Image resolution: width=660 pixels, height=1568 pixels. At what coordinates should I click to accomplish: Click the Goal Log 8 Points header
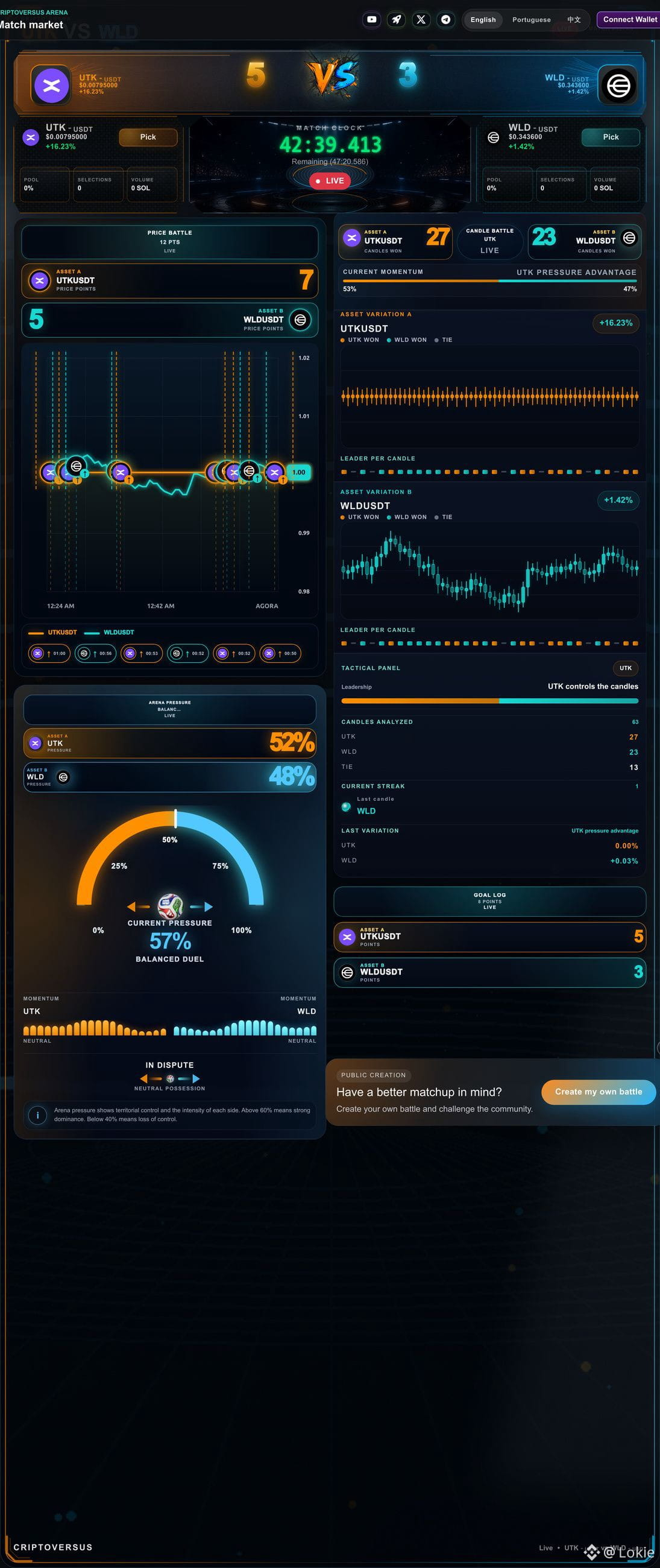[489, 901]
